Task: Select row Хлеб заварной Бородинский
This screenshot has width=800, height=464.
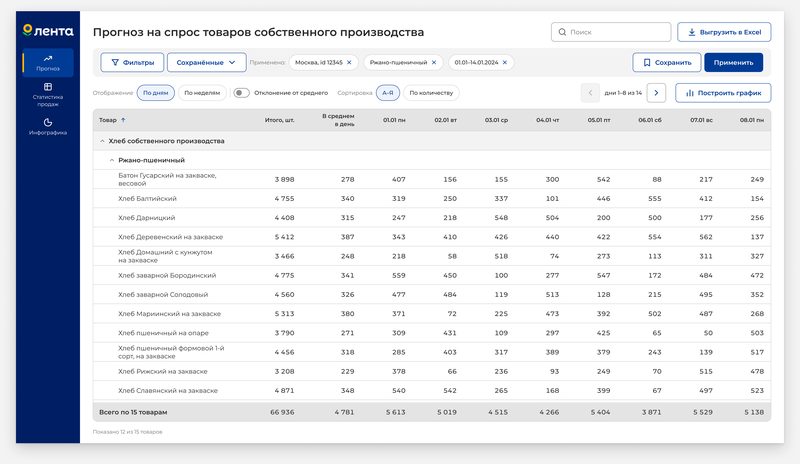Action: click(432, 275)
